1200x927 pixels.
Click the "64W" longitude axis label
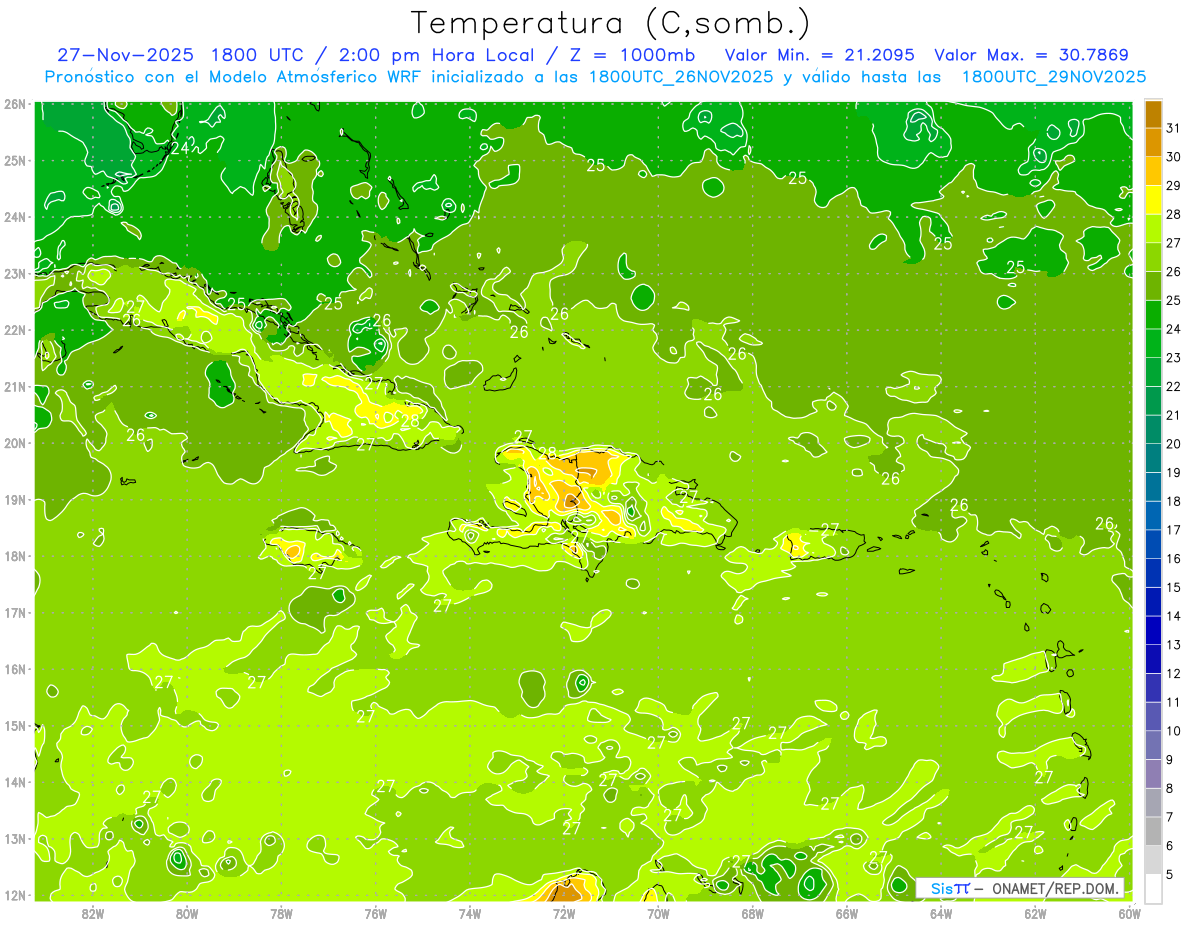click(x=941, y=913)
